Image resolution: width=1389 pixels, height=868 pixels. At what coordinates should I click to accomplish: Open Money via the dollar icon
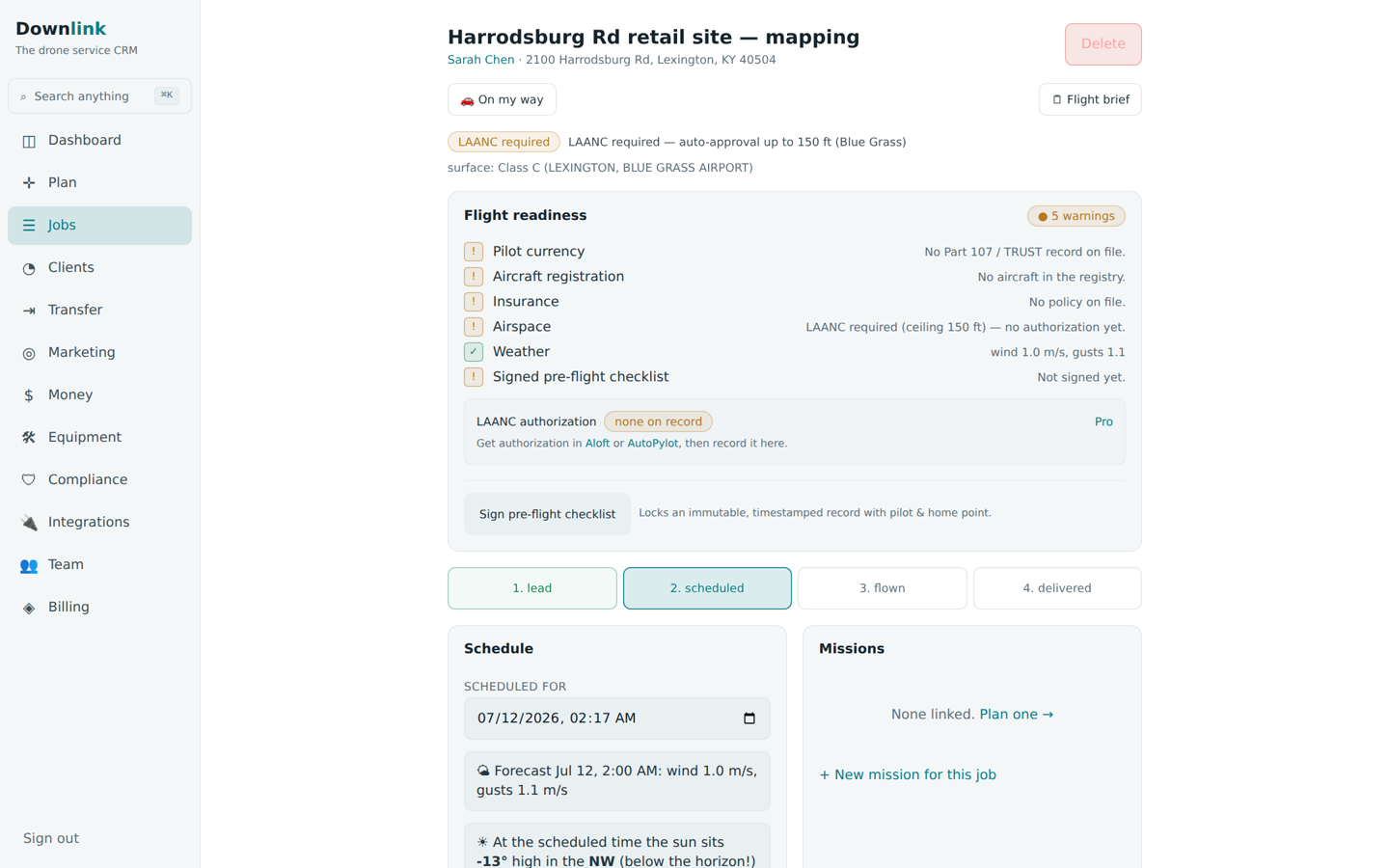point(29,395)
